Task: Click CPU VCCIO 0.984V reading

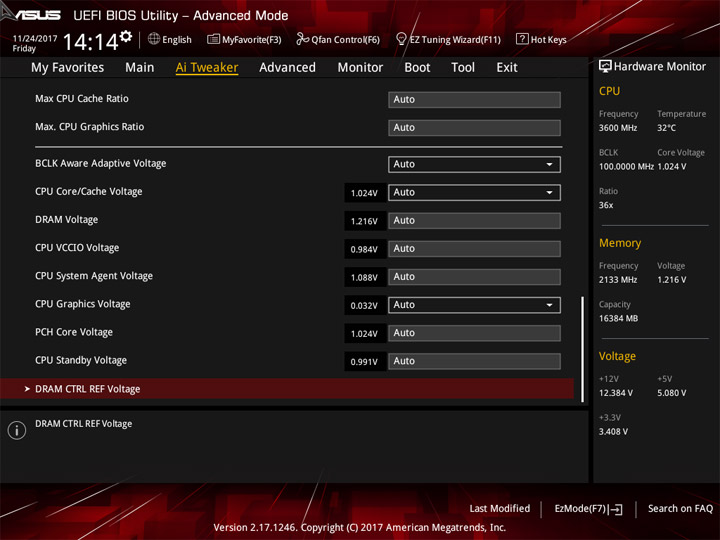Action: (x=365, y=249)
